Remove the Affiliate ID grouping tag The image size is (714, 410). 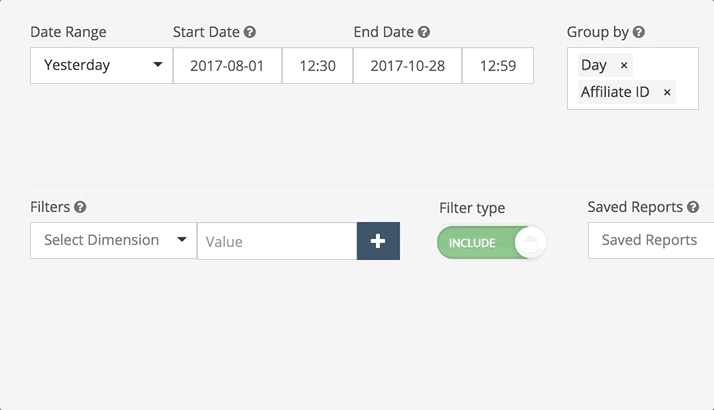(667, 92)
